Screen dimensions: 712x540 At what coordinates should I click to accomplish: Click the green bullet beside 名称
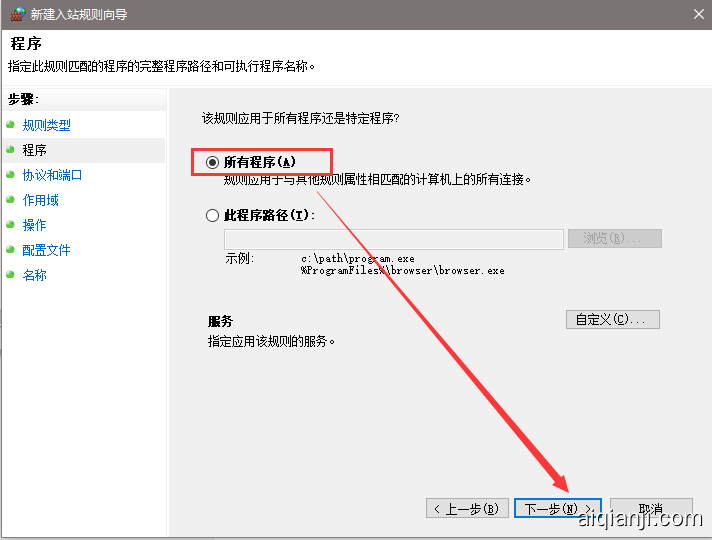click(11, 275)
